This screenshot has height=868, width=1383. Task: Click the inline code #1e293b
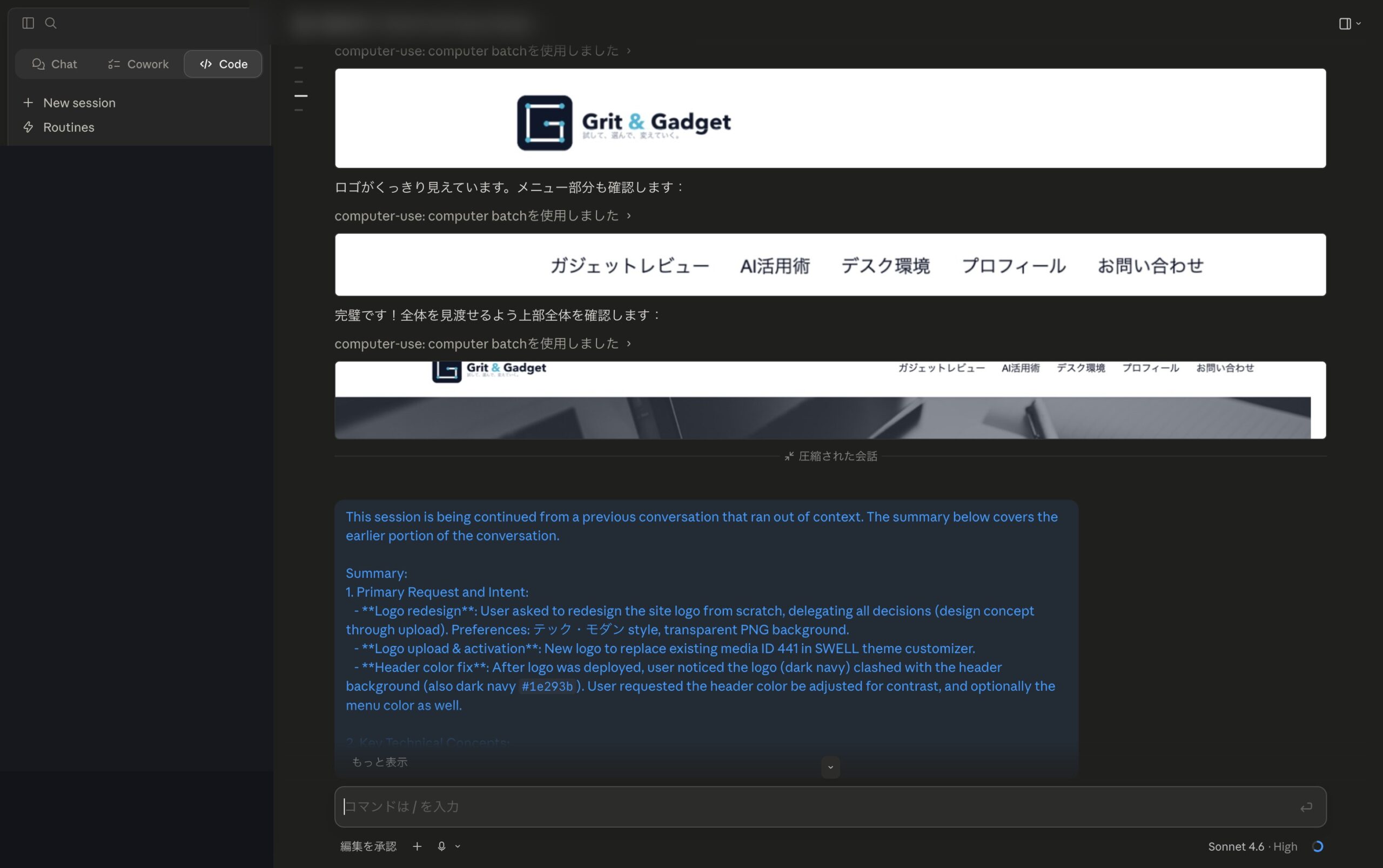[x=547, y=686]
